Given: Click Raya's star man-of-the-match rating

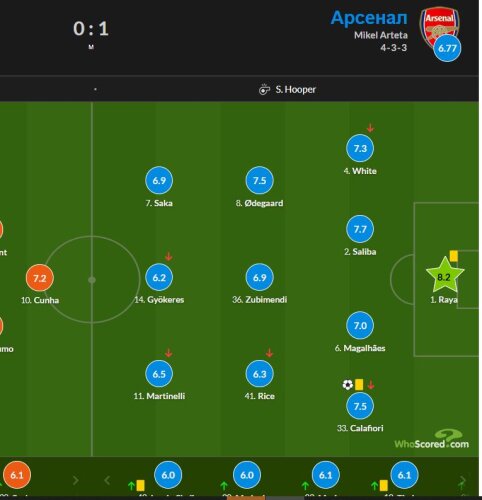Looking at the screenshot, I should point(445,276).
